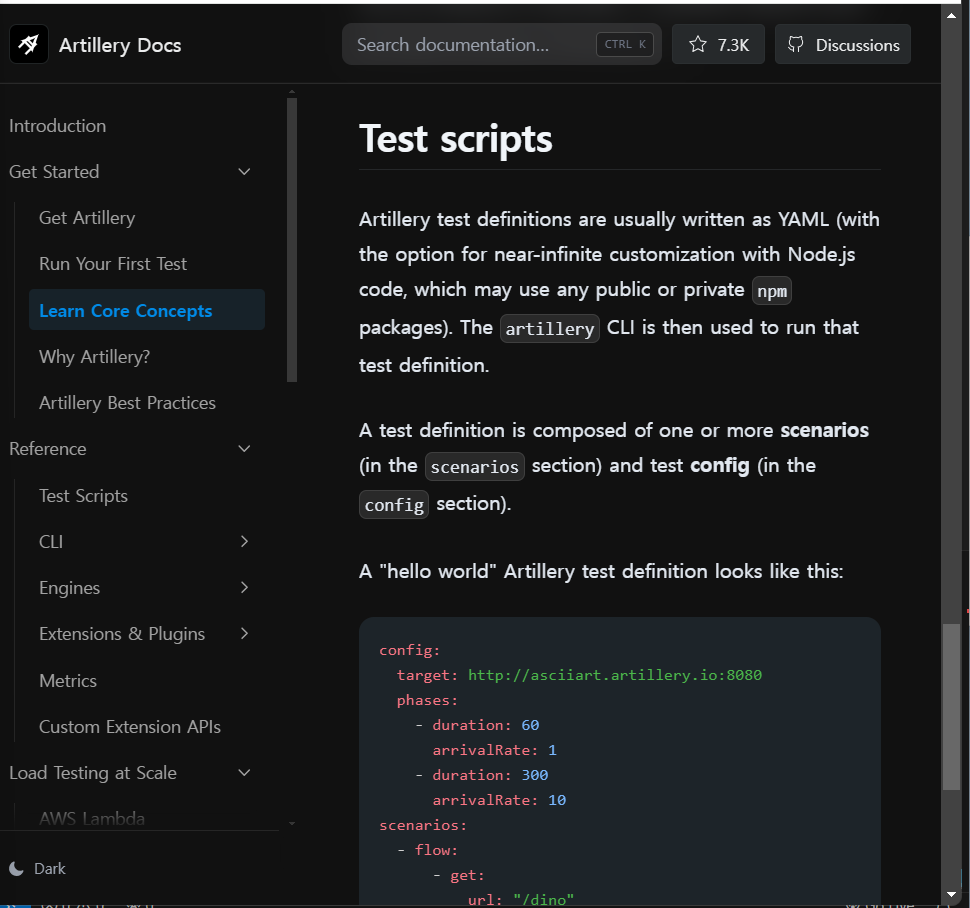Open the Discussions GitHub icon link
970x908 pixels.
pyautogui.click(x=796, y=45)
